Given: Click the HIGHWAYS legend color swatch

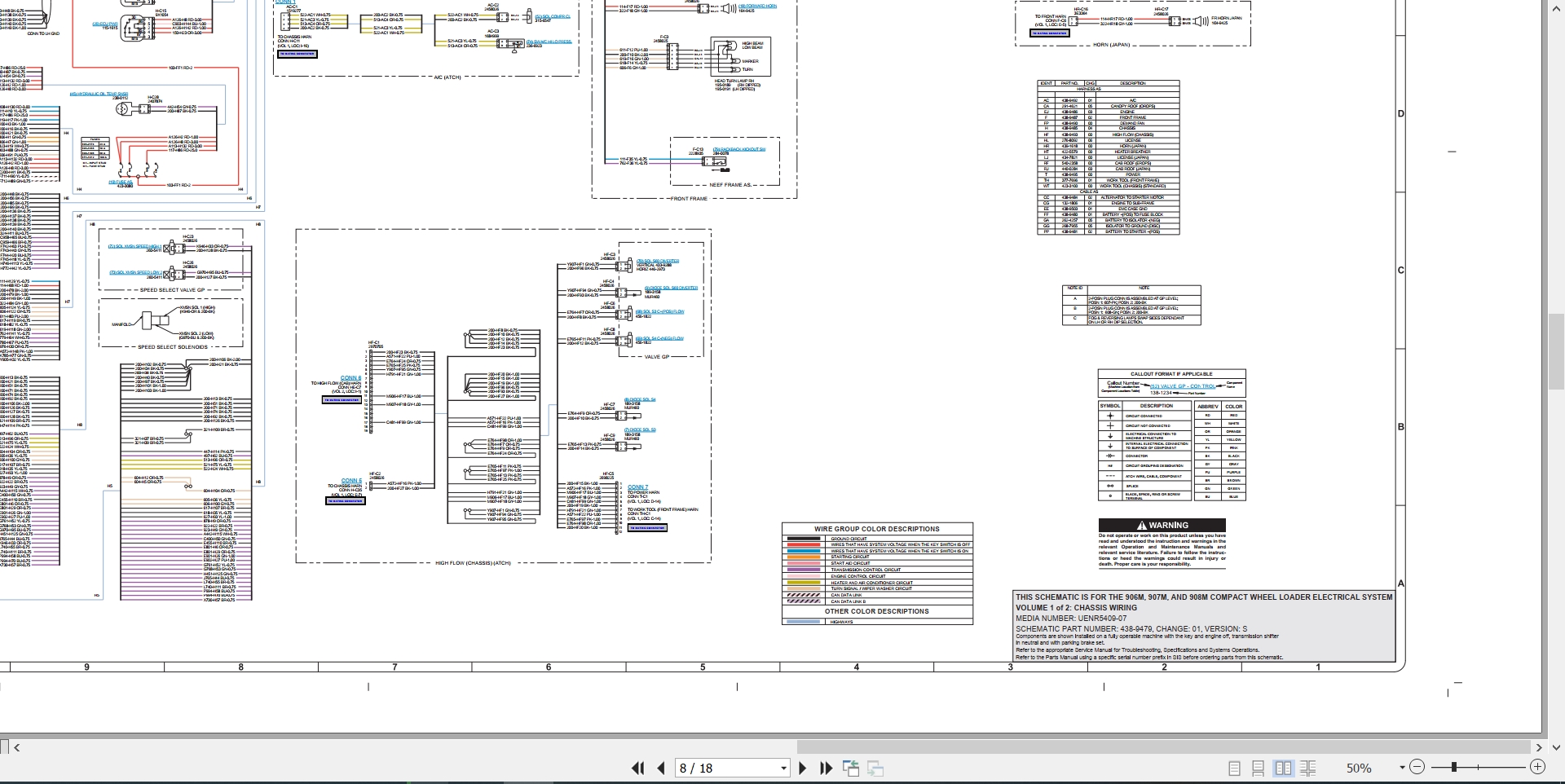Looking at the screenshot, I should [x=805, y=622].
